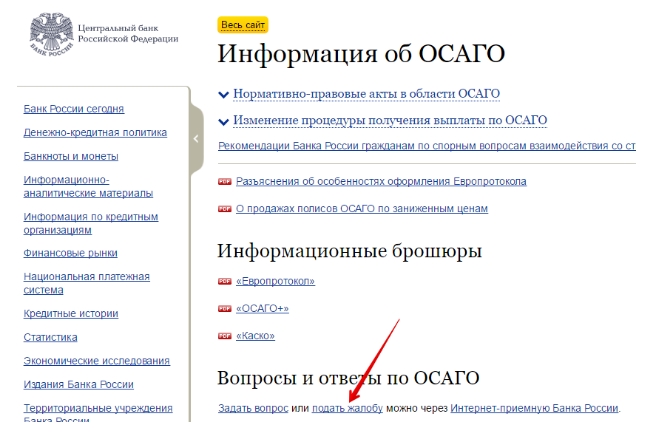The image size is (652, 432).
Task: Open Интернет-приемную Банка России link
Action: tap(534, 408)
